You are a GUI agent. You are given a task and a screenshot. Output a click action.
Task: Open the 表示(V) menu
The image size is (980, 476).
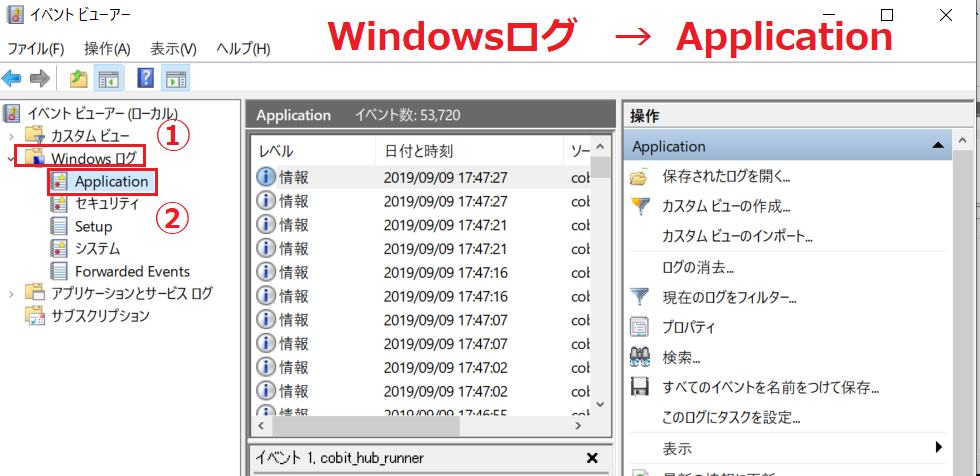173,49
